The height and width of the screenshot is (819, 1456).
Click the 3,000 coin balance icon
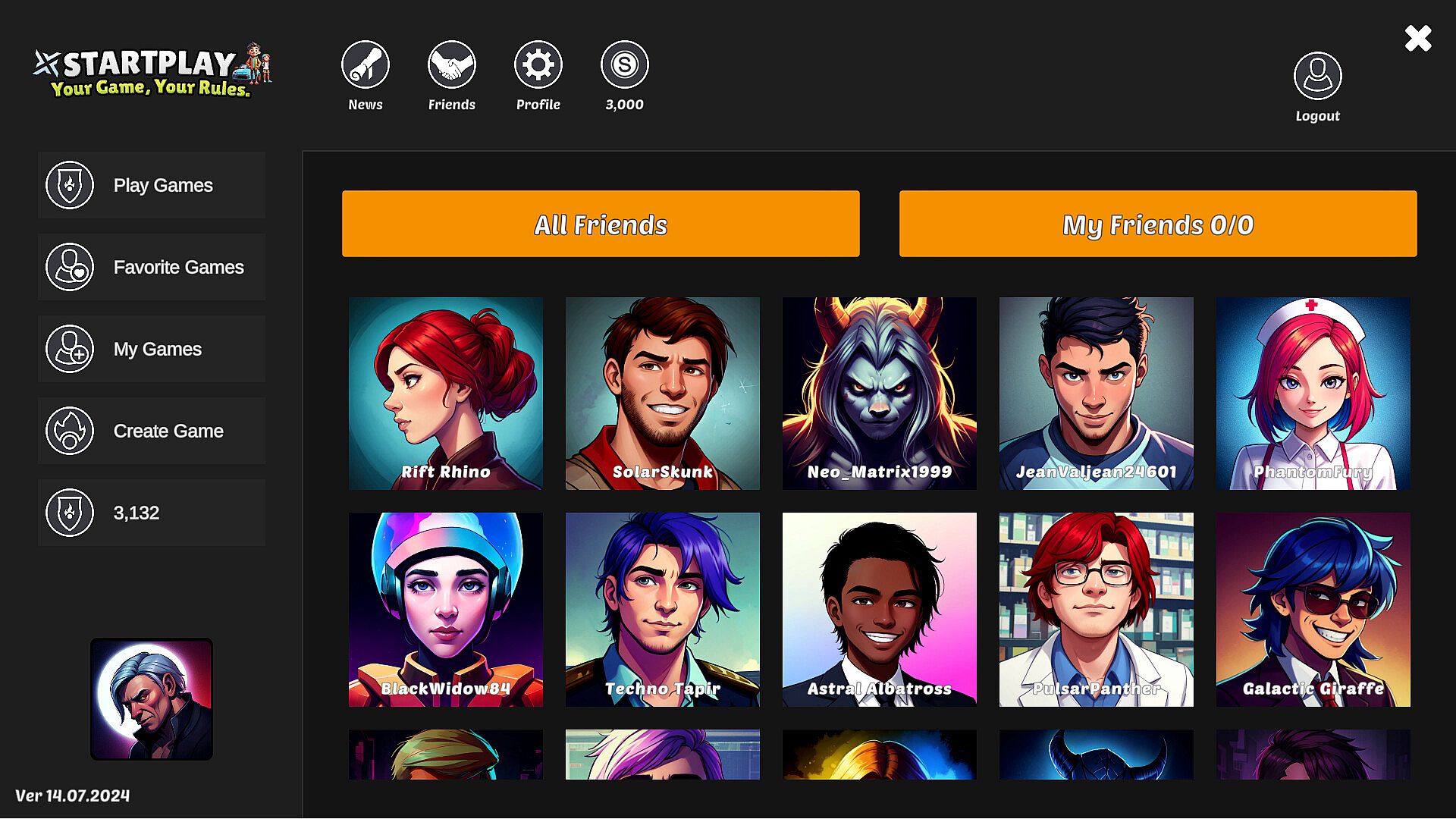point(624,65)
